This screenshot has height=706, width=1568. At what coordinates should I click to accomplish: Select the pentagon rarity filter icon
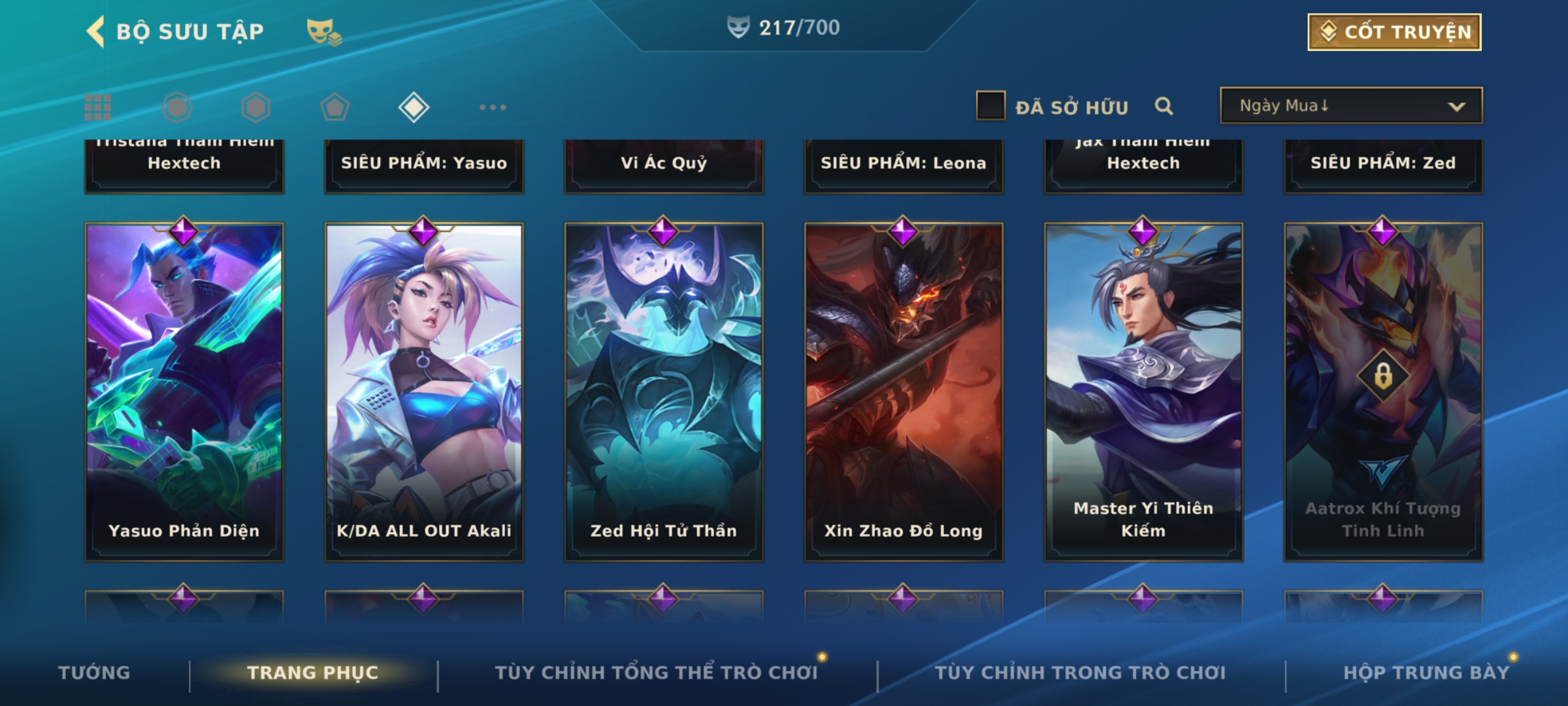[x=335, y=107]
